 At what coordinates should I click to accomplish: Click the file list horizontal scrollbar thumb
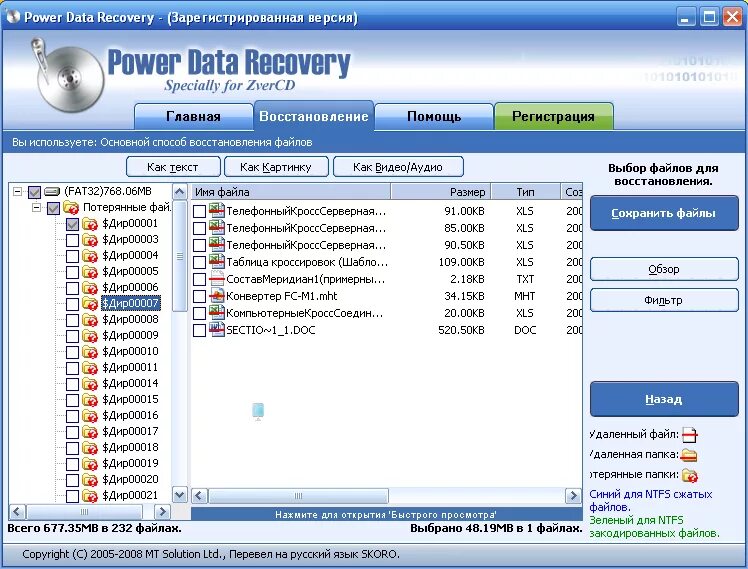point(299,496)
